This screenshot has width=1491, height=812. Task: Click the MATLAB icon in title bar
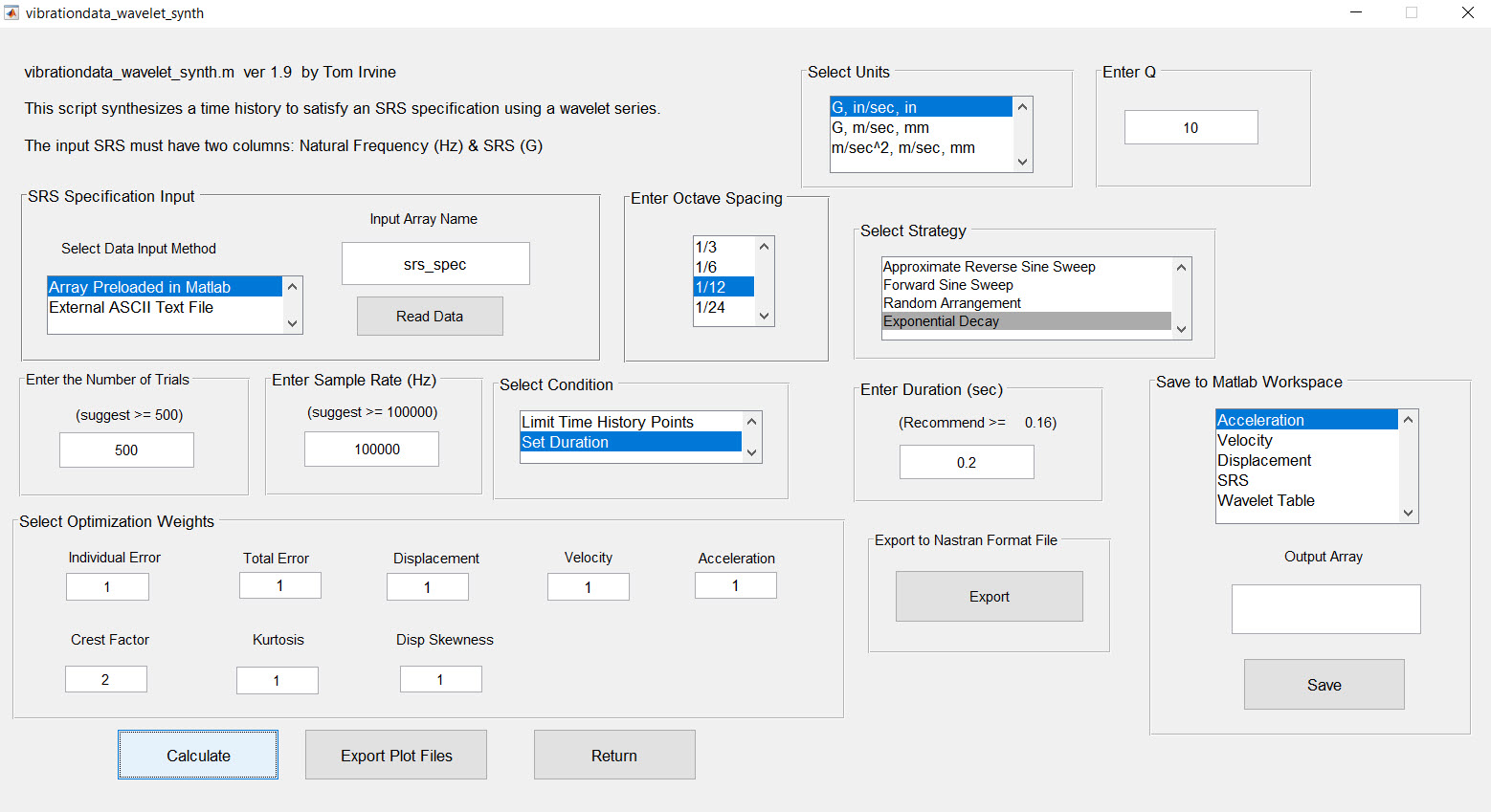tap(11, 13)
